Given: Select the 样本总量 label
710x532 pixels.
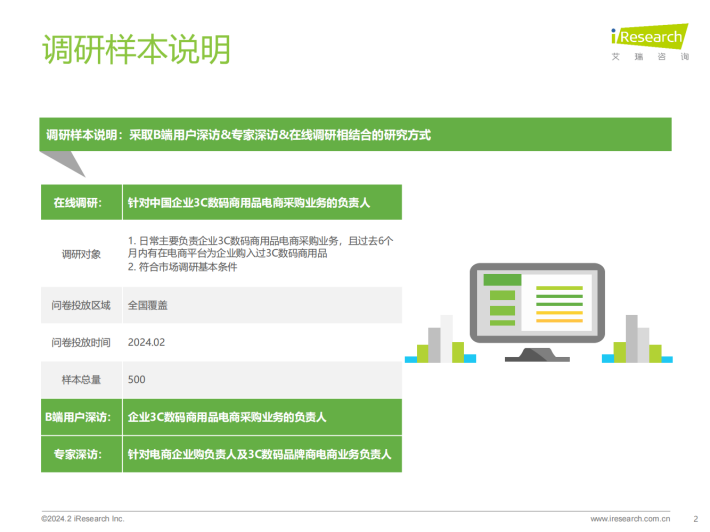Looking at the screenshot, I should [x=82, y=380].
